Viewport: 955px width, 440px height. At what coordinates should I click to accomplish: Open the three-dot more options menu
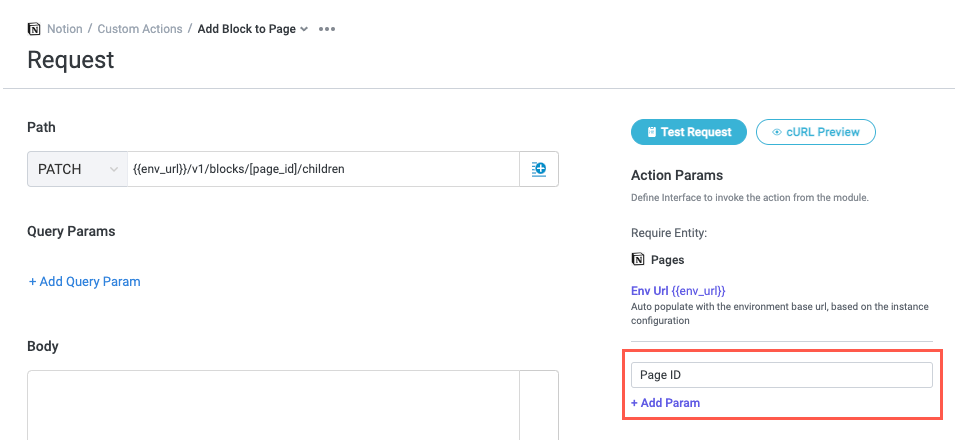pyautogui.click(x=327, y=29)
